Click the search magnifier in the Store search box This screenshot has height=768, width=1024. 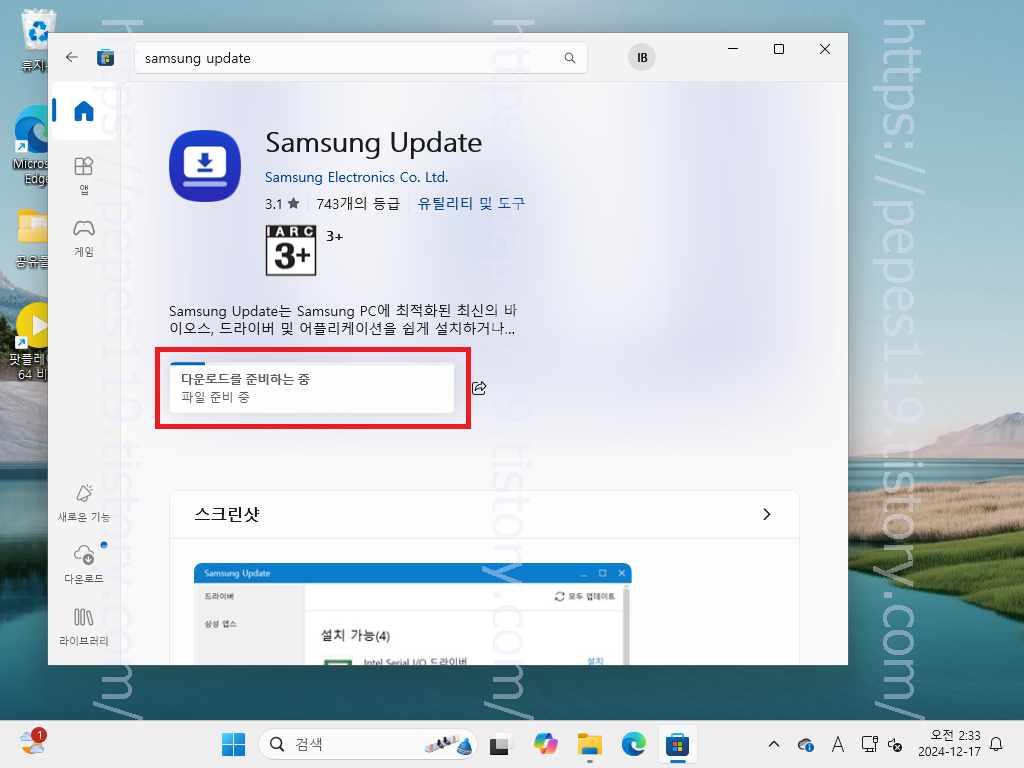(569, 58)
